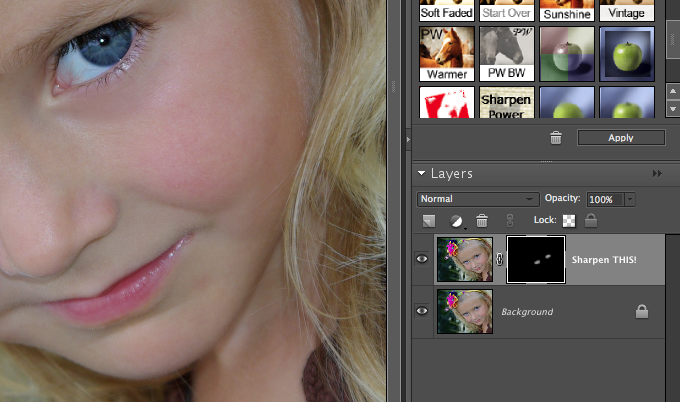Select the Sharpen THIS! layer name
680x402 pixels.
604,260
